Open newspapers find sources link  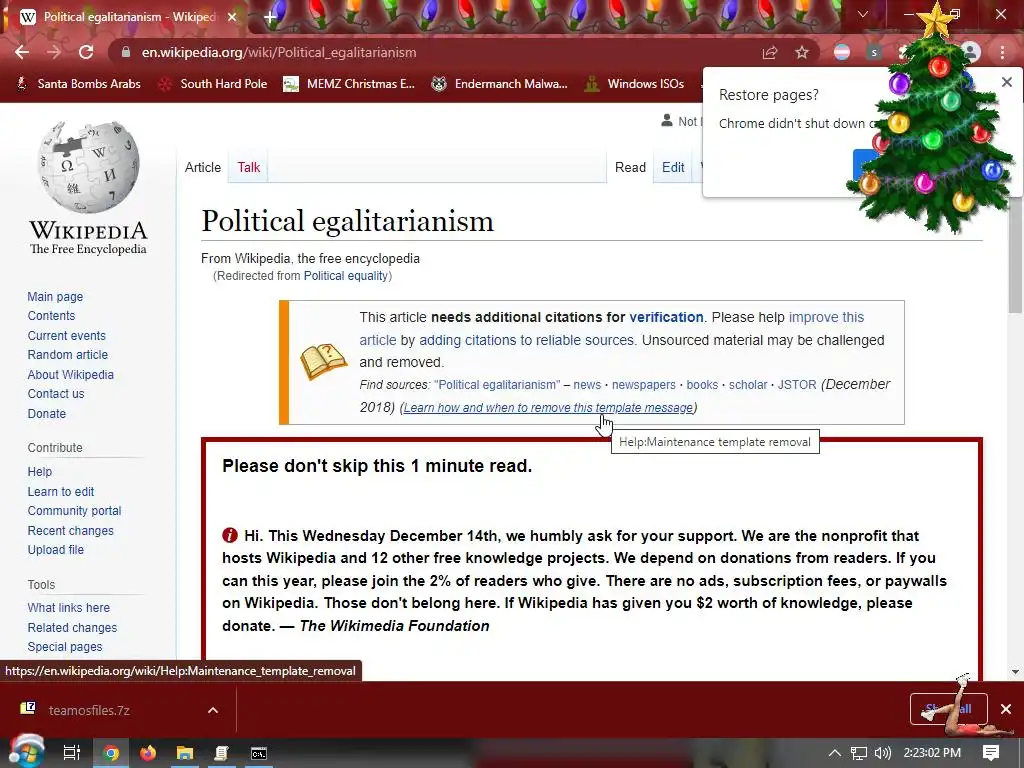(x=643, y=385)
